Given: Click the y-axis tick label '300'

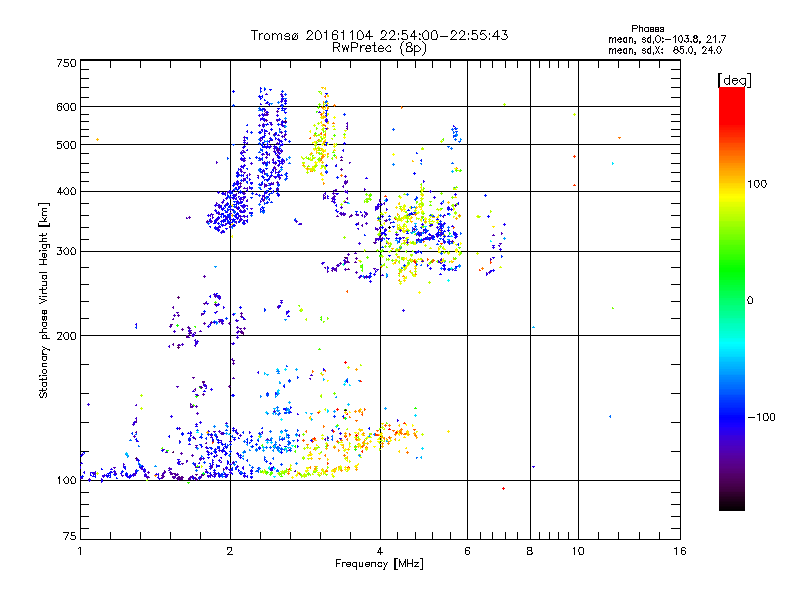Looking at the screenshot, I should 66,252.
